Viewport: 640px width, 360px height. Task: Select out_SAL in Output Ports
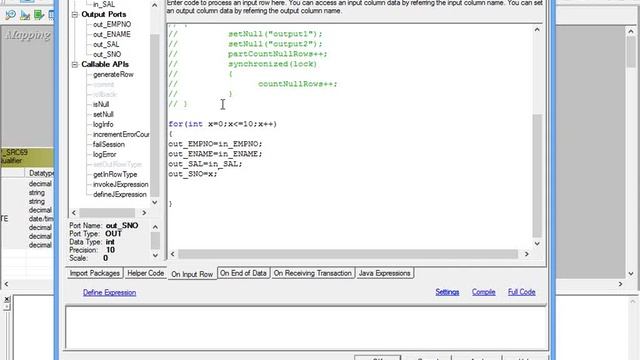tap(106, 44)
